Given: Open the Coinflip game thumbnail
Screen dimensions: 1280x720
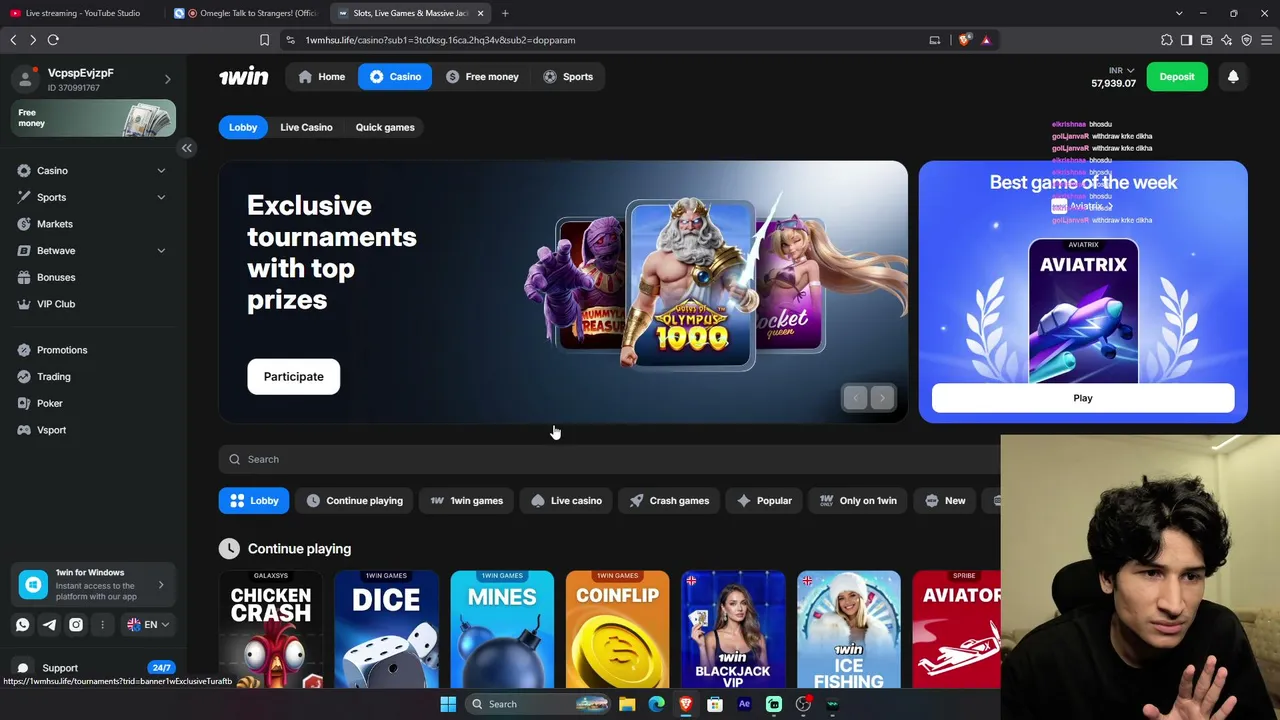Looking at the screenshot, I should click(x=618, y=630).
